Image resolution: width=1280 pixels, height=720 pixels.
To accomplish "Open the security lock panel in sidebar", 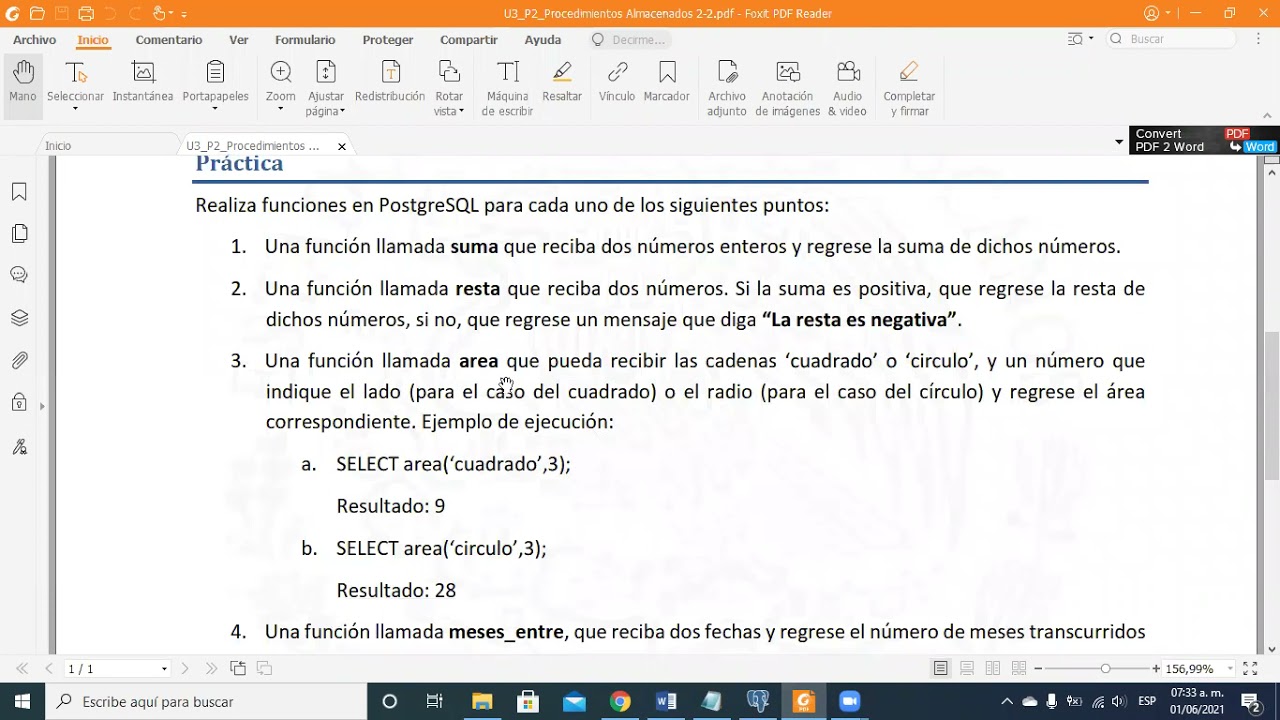I will point(19,403).
